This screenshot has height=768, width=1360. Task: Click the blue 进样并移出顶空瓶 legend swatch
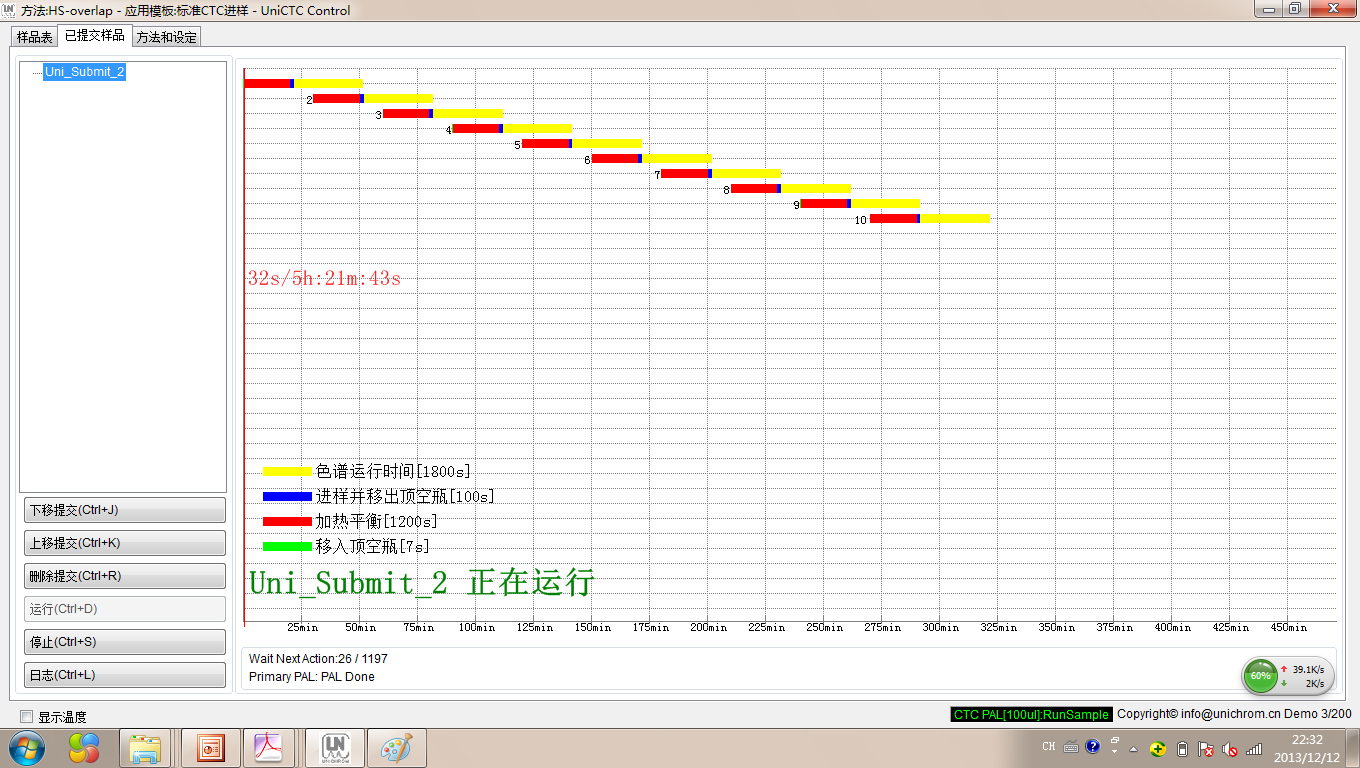point(287,496)
